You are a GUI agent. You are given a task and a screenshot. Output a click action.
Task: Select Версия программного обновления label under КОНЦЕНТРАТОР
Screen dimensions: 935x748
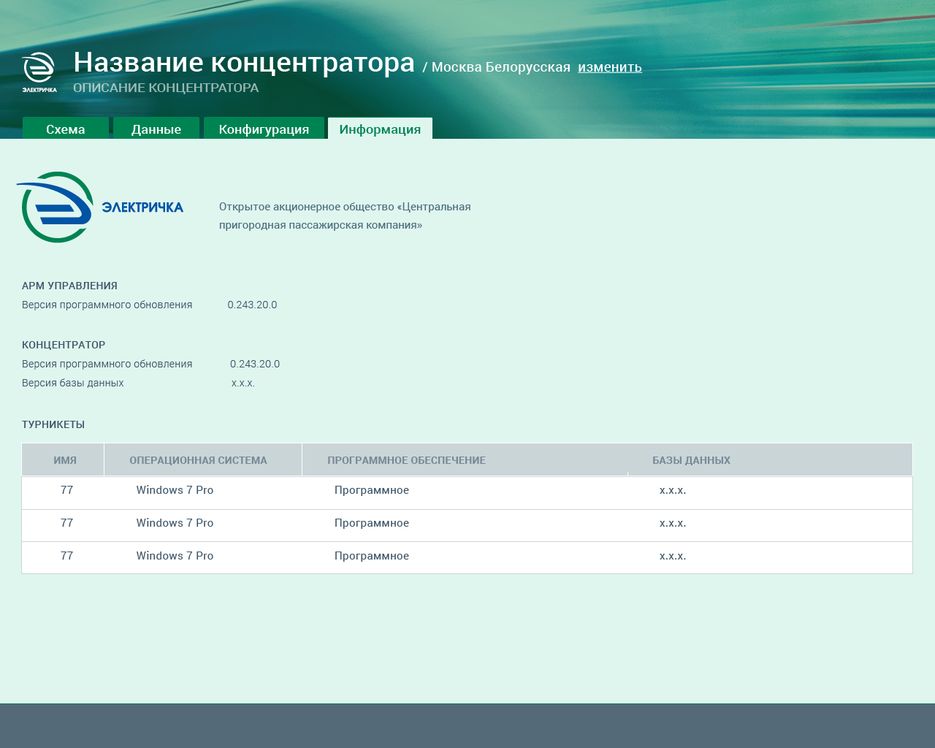(107, 364)
